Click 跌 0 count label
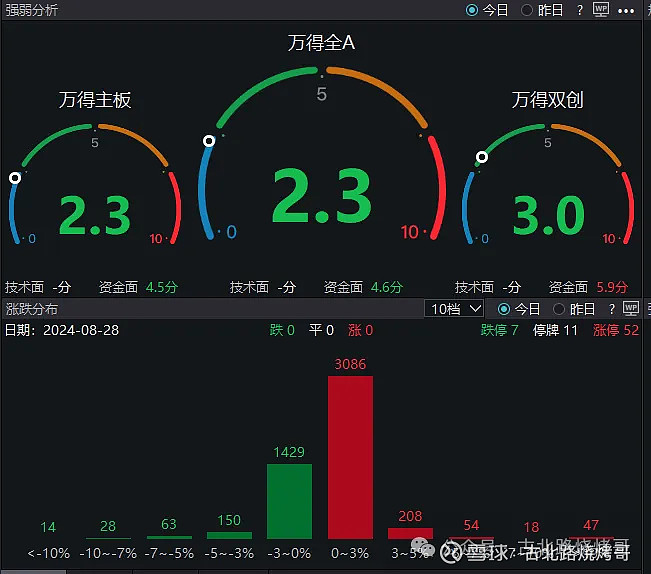This screenshot has height=574, width=651. point(282,330)
